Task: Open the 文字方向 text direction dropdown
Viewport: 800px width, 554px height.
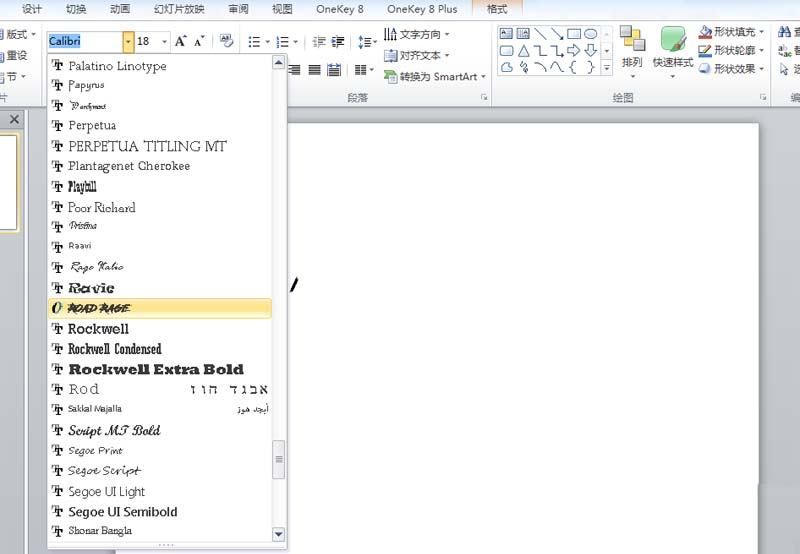Action: coord(417,35)
